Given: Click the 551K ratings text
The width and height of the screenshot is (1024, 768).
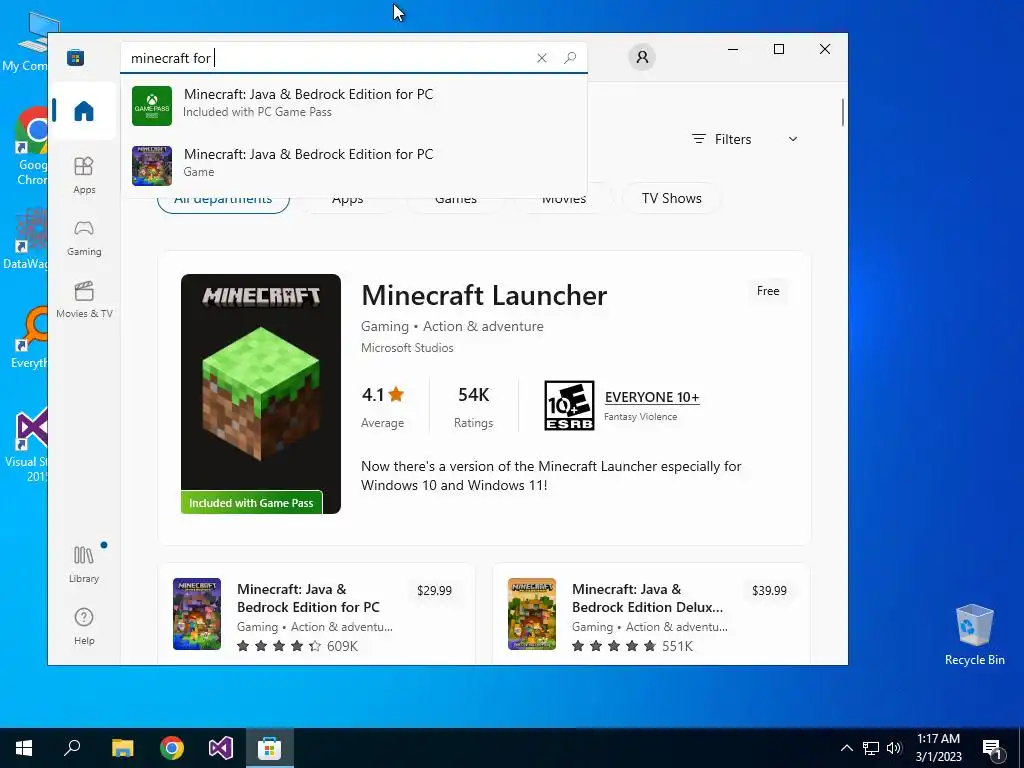Looking at the screenshot, I should point(677,646).
